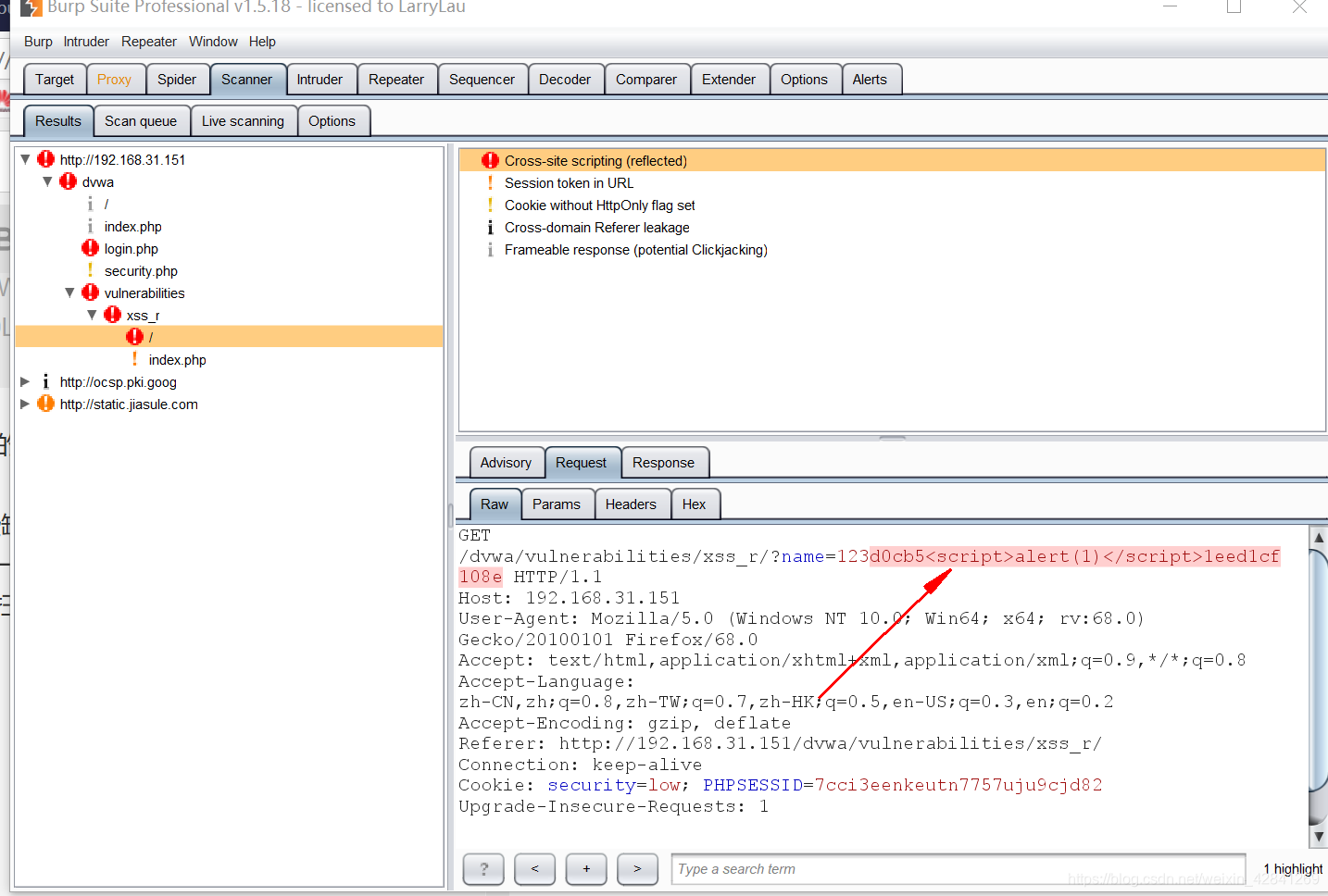Click the search help question mark button

coord(483,868)
